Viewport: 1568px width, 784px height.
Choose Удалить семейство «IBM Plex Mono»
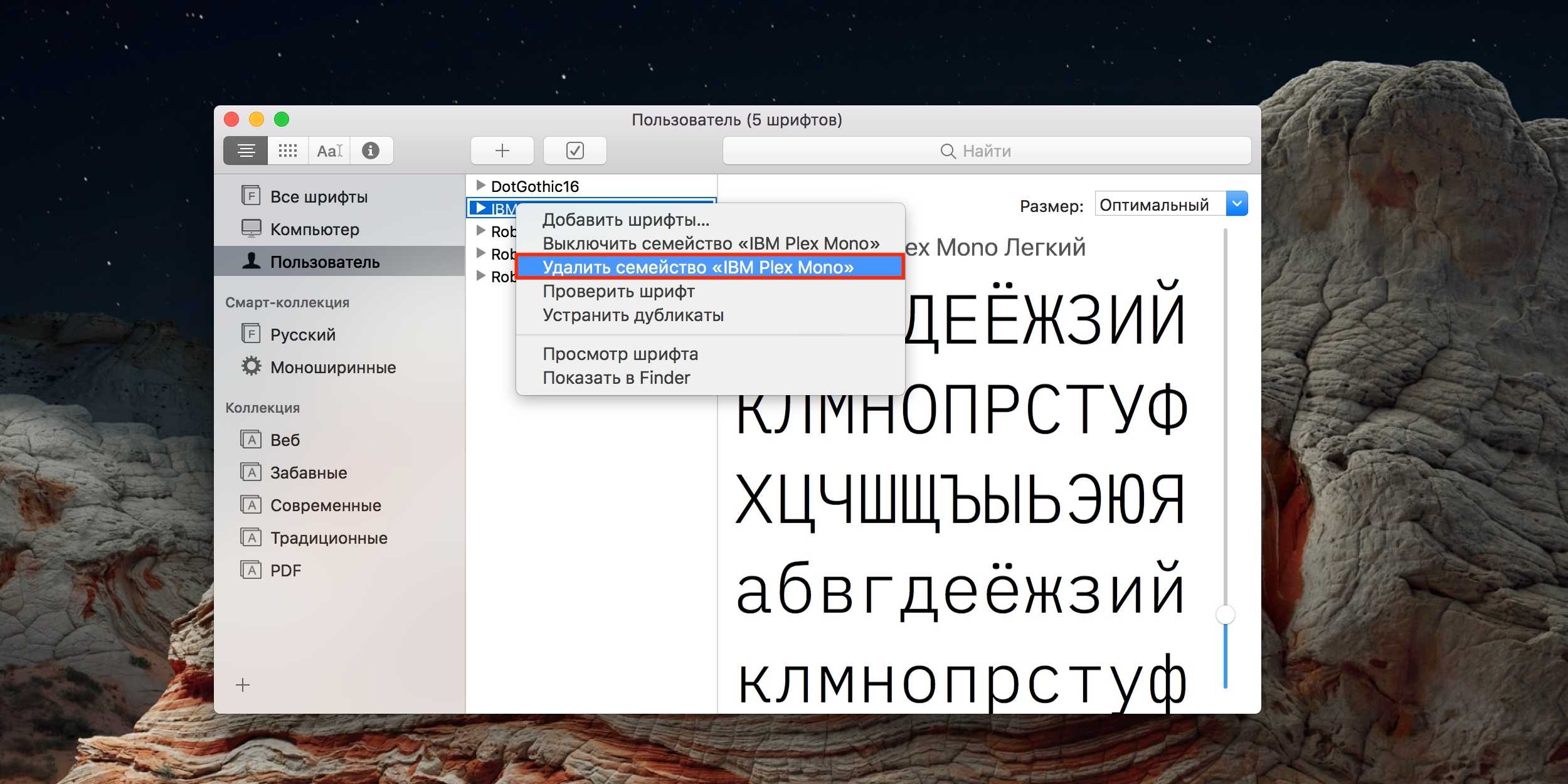click(x=710, y=268)
